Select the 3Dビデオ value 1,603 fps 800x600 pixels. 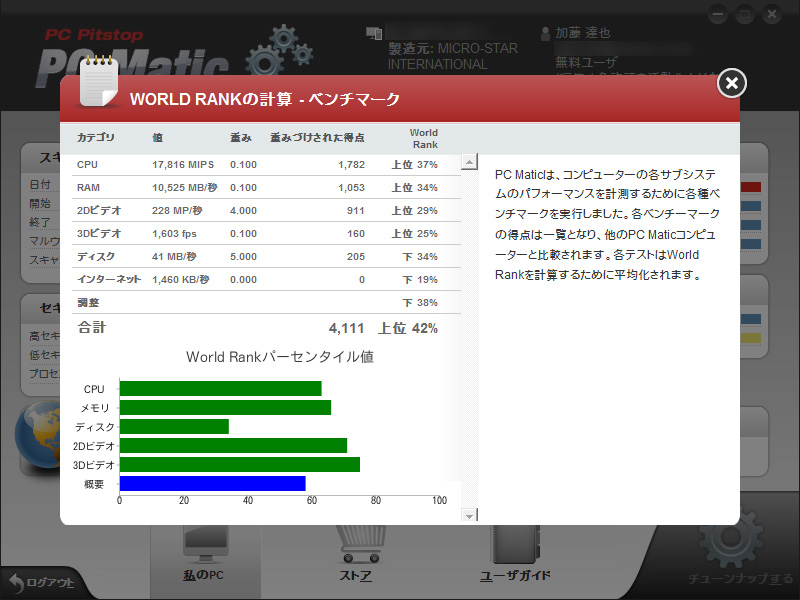(174, 234)
